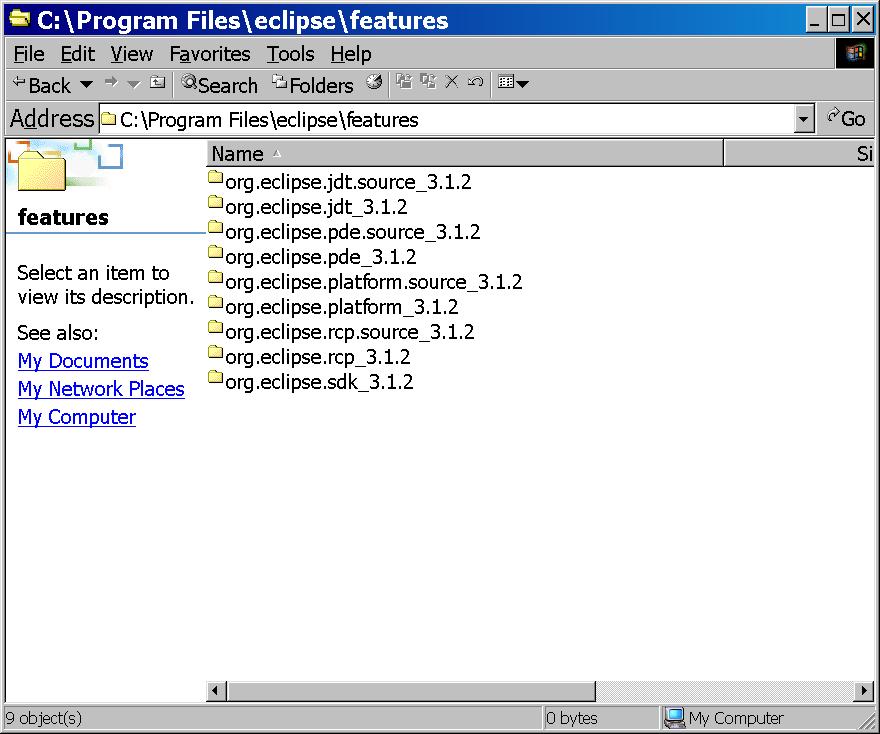Follow the My Documents link
Screen dimensions: 880x734
coord(83,361)
